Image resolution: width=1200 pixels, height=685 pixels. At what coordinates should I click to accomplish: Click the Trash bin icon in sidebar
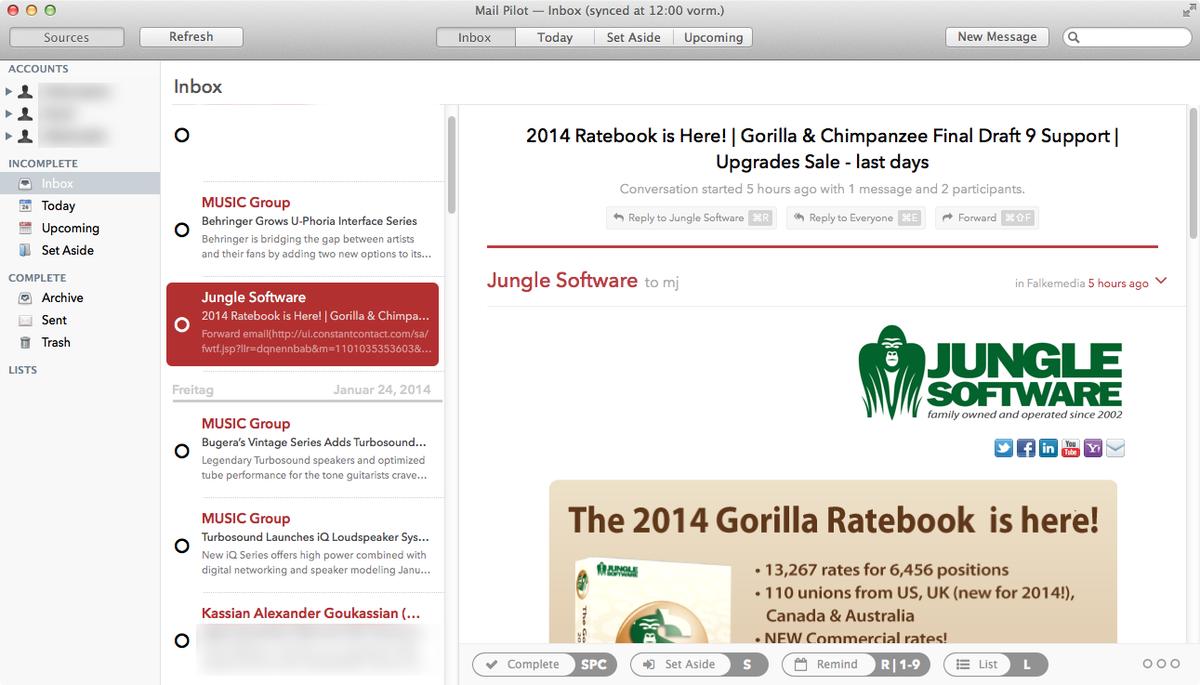pyautogui.click(x=26, y=342)
